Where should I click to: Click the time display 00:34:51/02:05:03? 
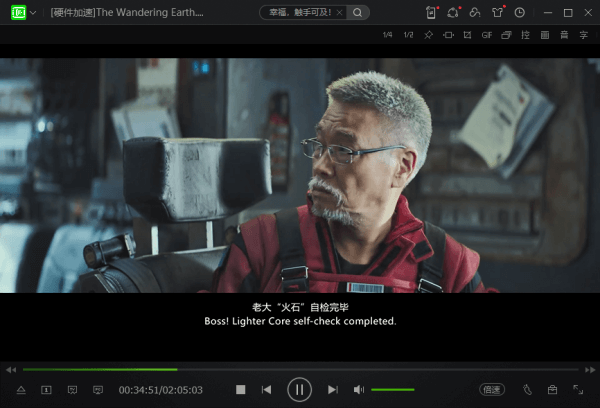(x=160, y=390)
